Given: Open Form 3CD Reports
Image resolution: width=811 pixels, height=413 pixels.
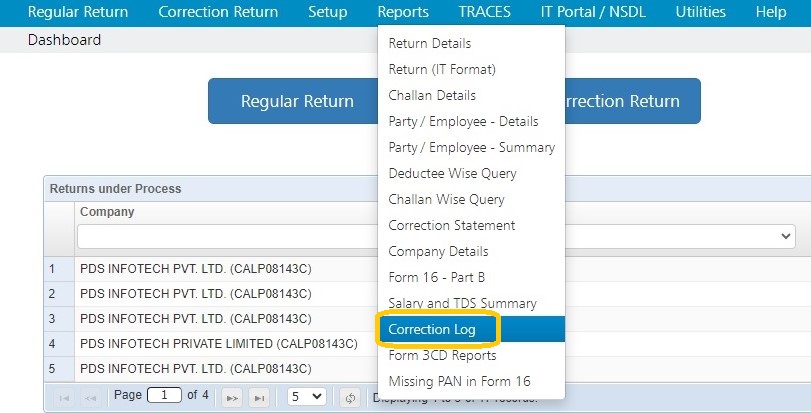Looking at the screenshot, I should click(443, 355).
